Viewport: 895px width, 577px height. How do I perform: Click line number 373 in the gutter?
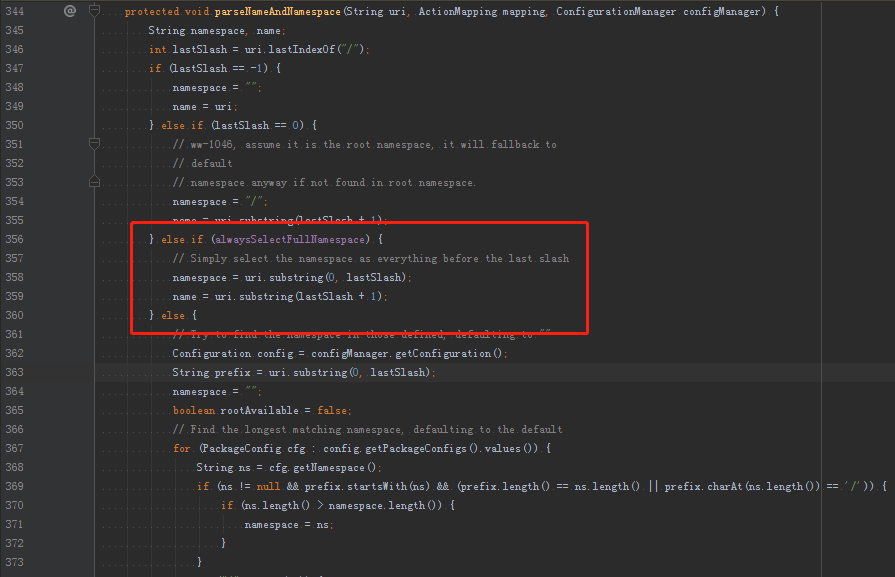coord(14,562)
